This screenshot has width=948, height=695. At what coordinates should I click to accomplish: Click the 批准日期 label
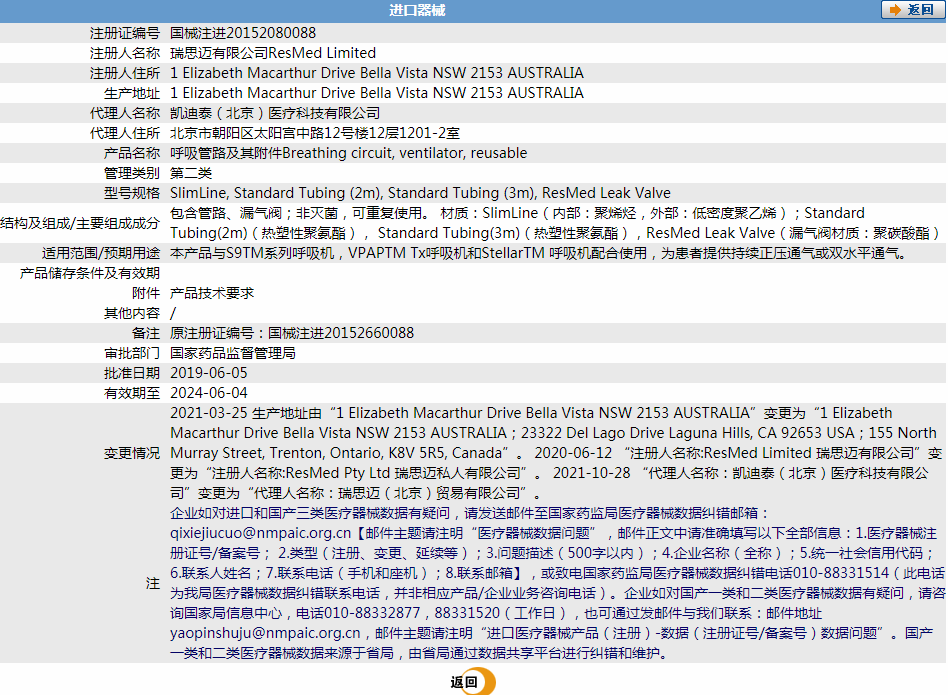coord(132,373)
